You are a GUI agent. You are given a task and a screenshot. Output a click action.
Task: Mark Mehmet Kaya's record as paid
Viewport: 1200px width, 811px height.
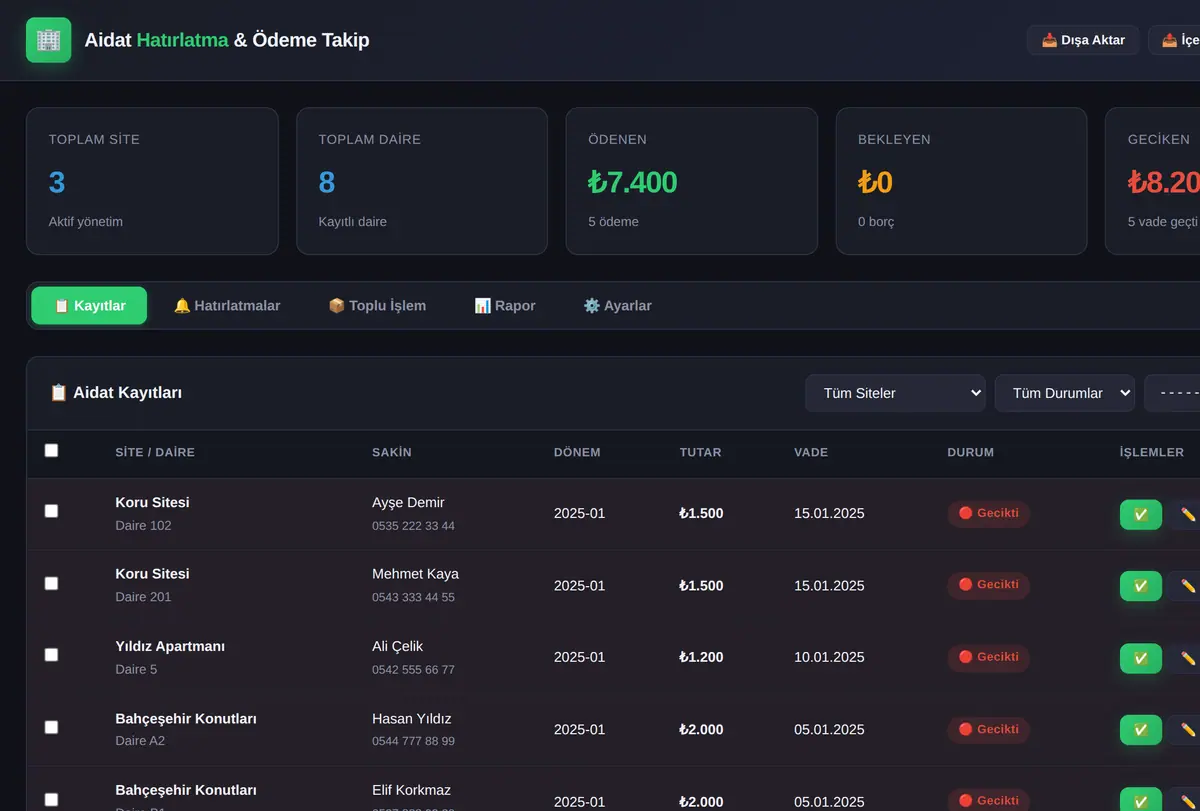[1140, 586]
